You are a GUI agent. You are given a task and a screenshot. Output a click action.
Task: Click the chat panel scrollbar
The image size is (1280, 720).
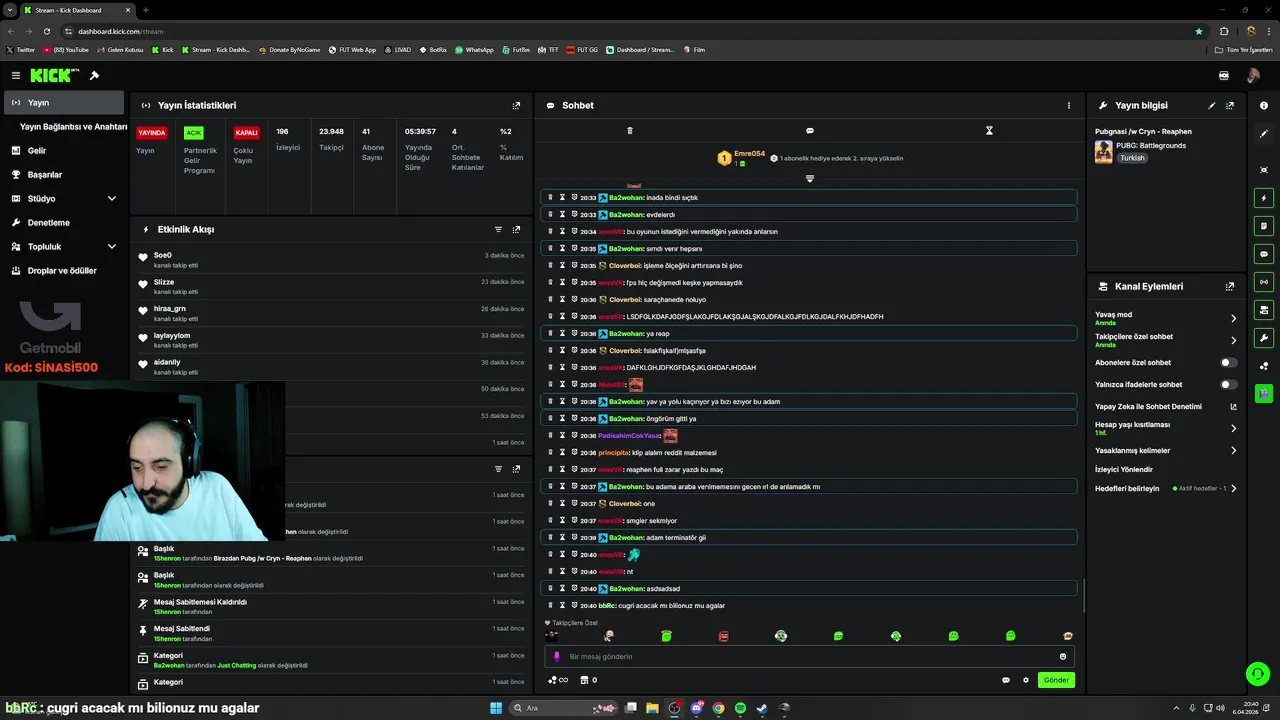click(1084, 596)
